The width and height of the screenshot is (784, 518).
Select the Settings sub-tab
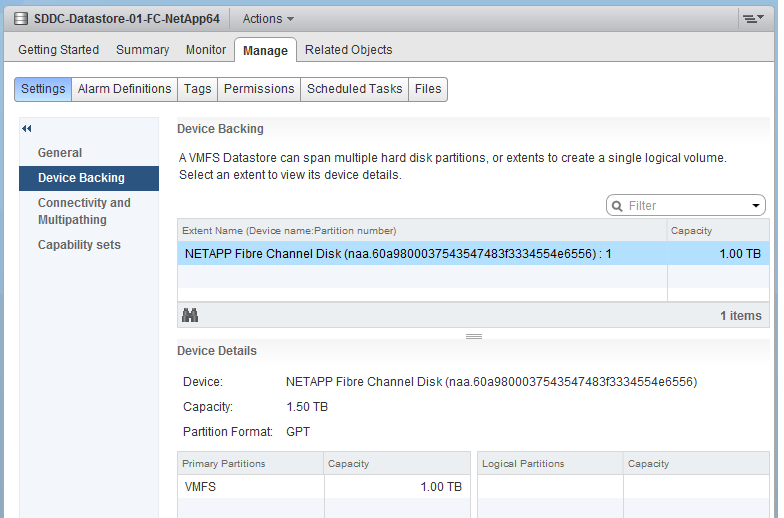point(43,89)
